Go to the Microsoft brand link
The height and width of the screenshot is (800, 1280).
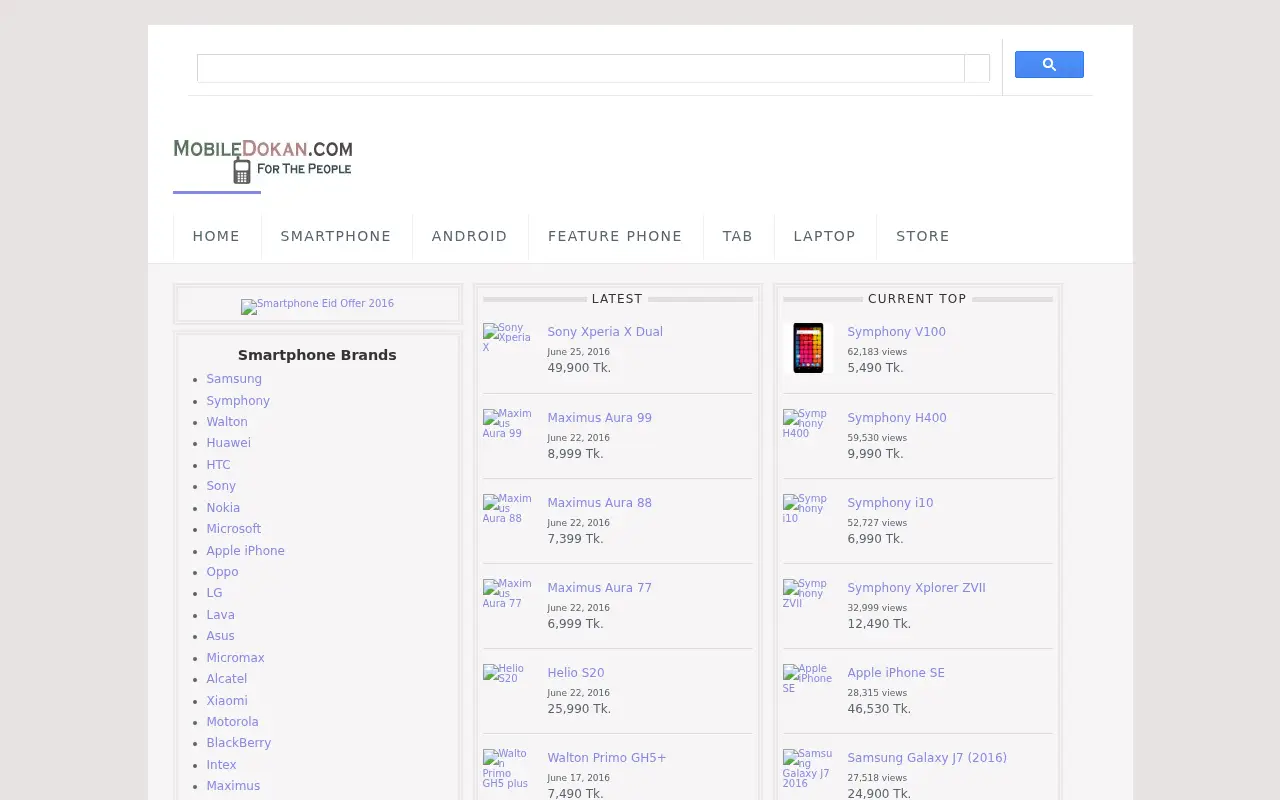click(x=234, y=529)
